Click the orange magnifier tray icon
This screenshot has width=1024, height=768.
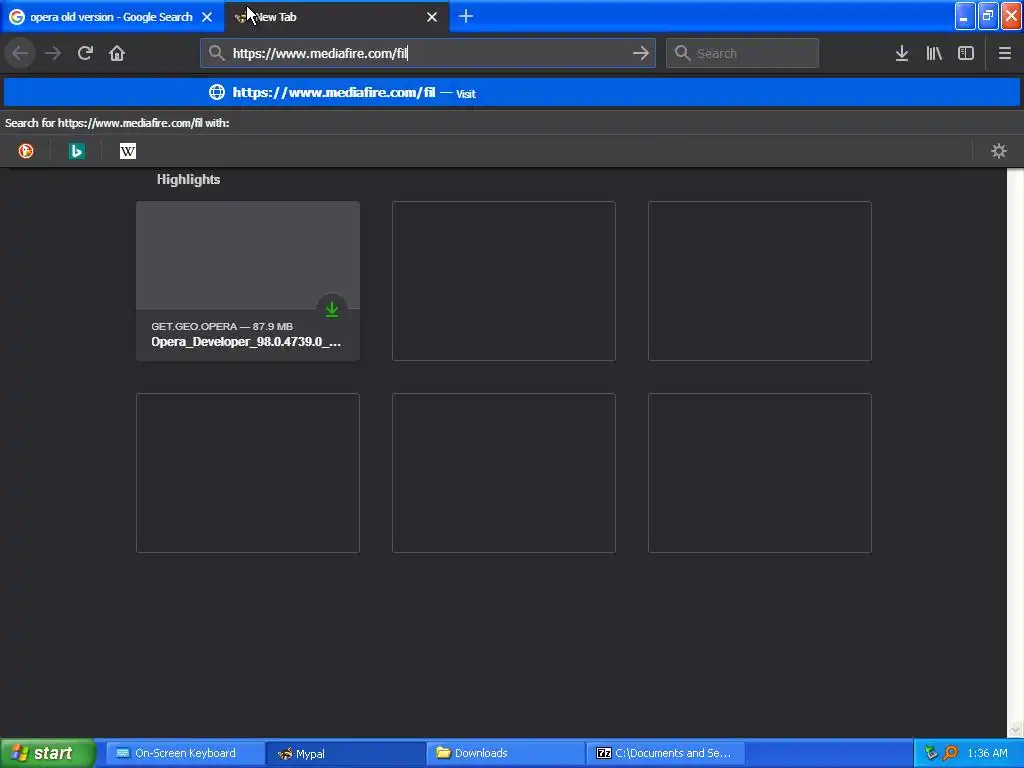951,753
